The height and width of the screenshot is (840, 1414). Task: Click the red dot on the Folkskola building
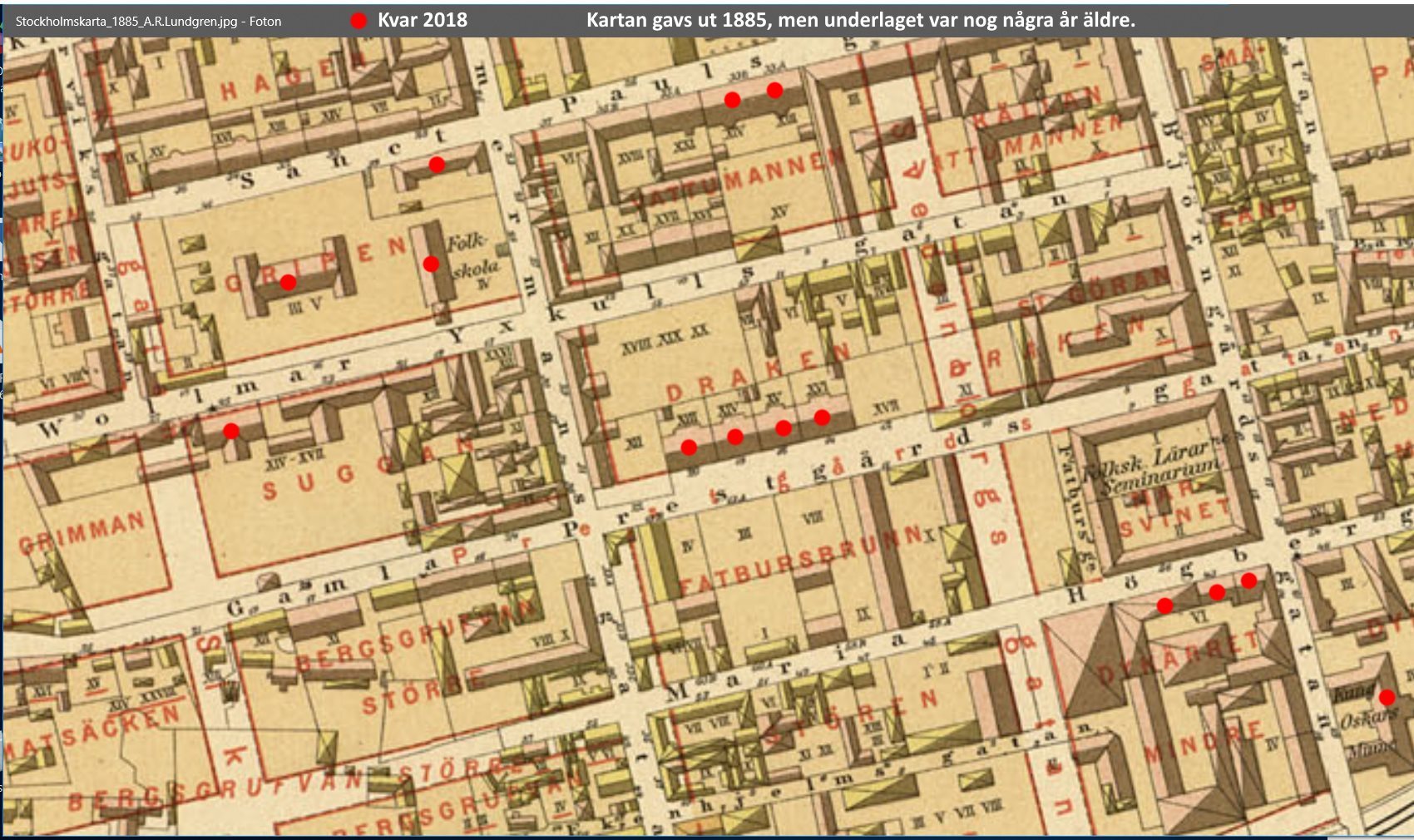point(431,264)
